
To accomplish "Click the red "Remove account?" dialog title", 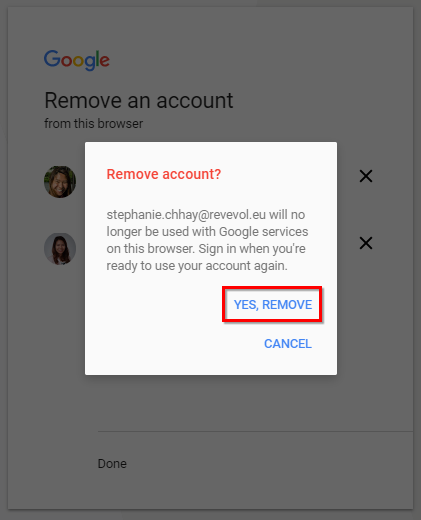I will point(164,174).
